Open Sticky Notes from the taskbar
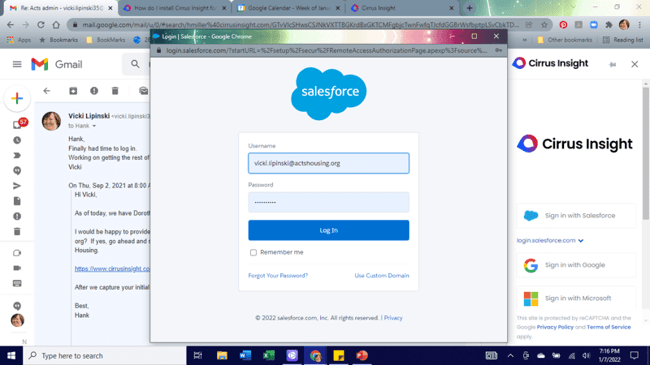650x365 pixels. 339,355
